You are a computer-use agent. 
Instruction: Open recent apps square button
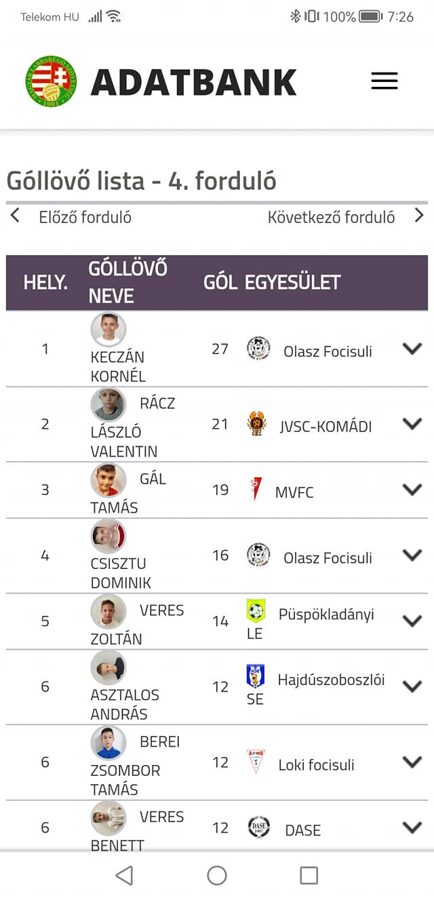point(309,875)
